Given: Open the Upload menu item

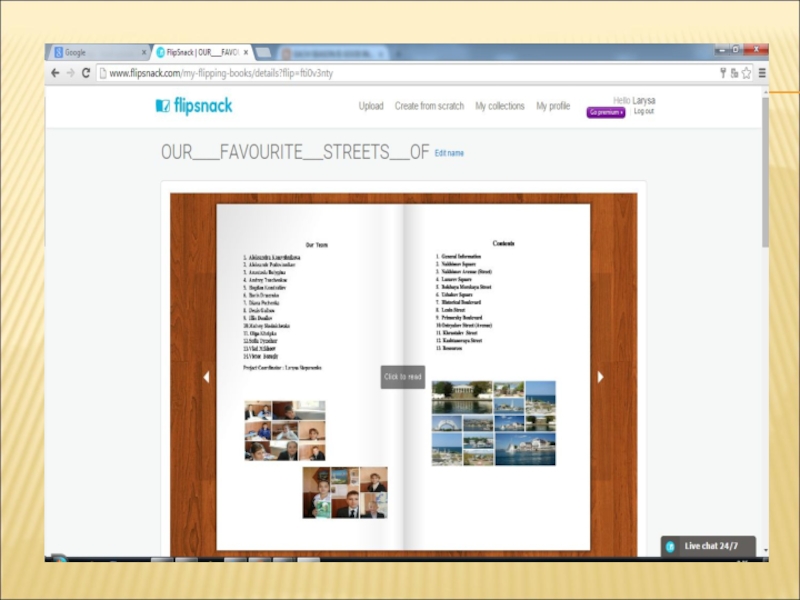Looking at the screenshot, I should 371,106.
